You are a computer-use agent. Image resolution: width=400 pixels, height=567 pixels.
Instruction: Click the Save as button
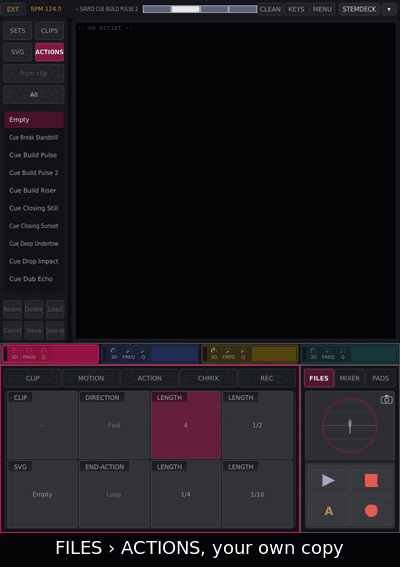click(55, 331)
